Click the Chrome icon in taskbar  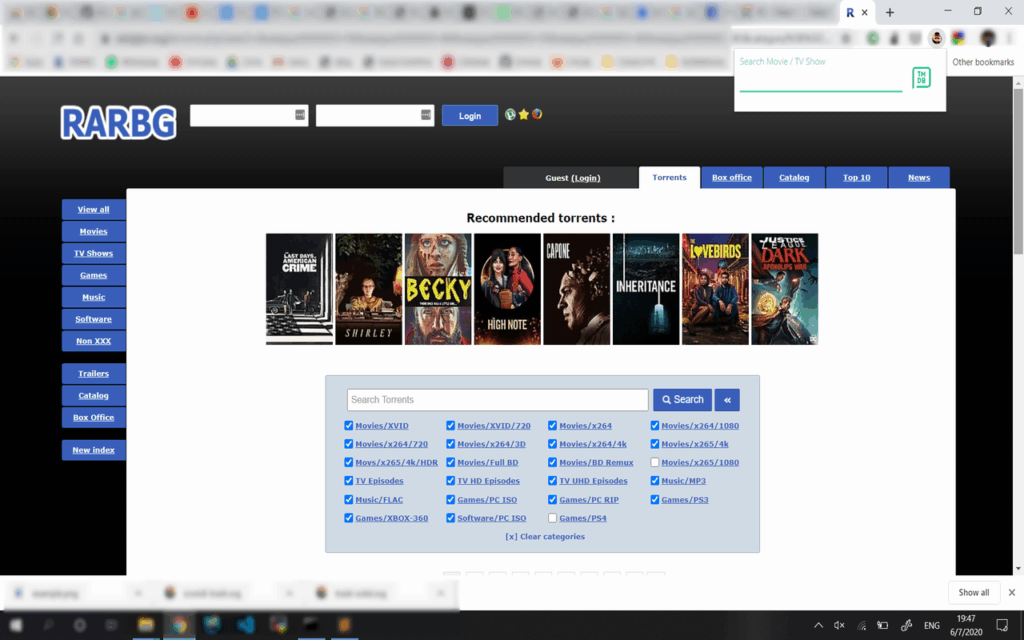[179, 625]
